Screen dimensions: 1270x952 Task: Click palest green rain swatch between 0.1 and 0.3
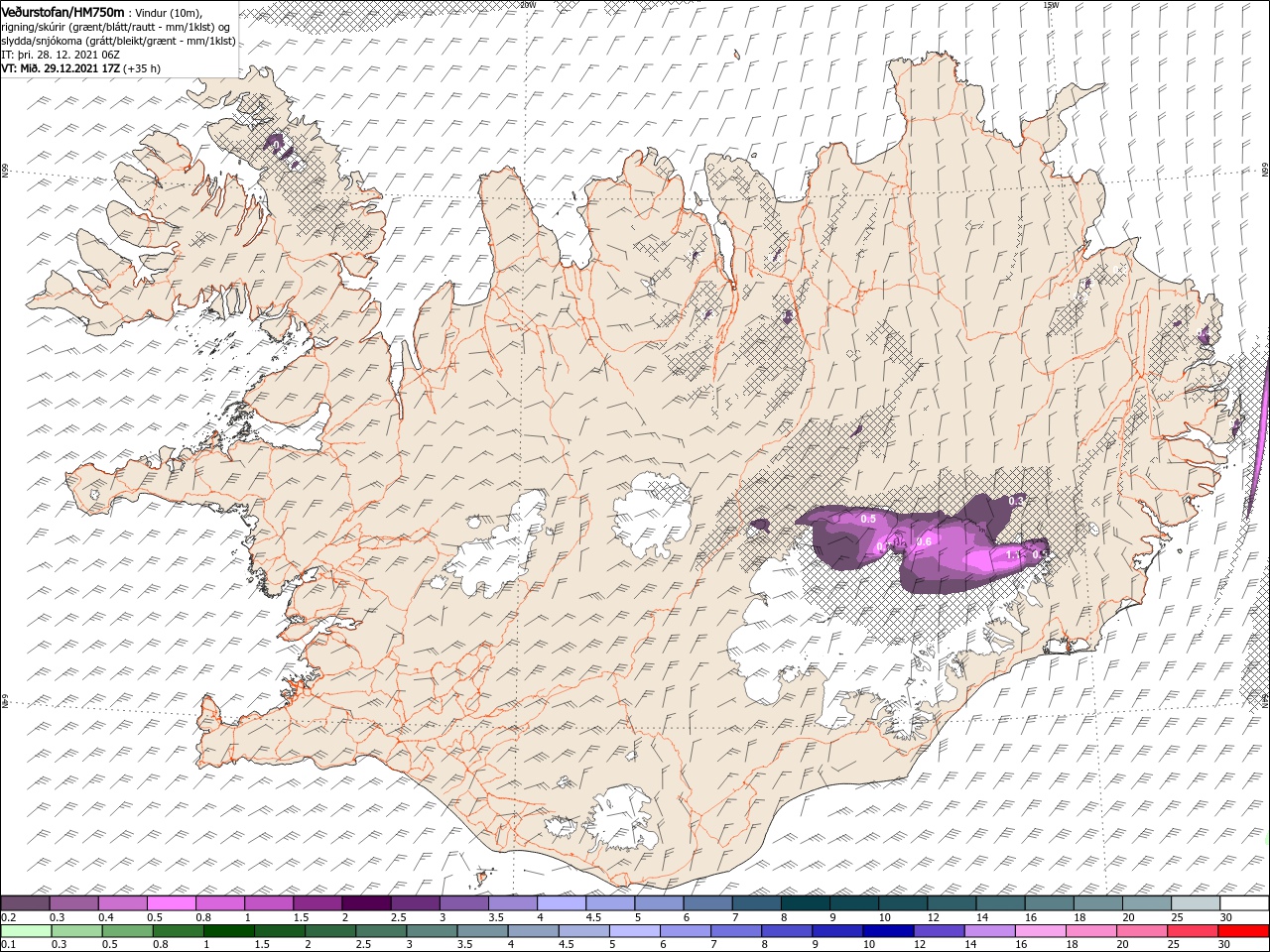coord(27,930)
